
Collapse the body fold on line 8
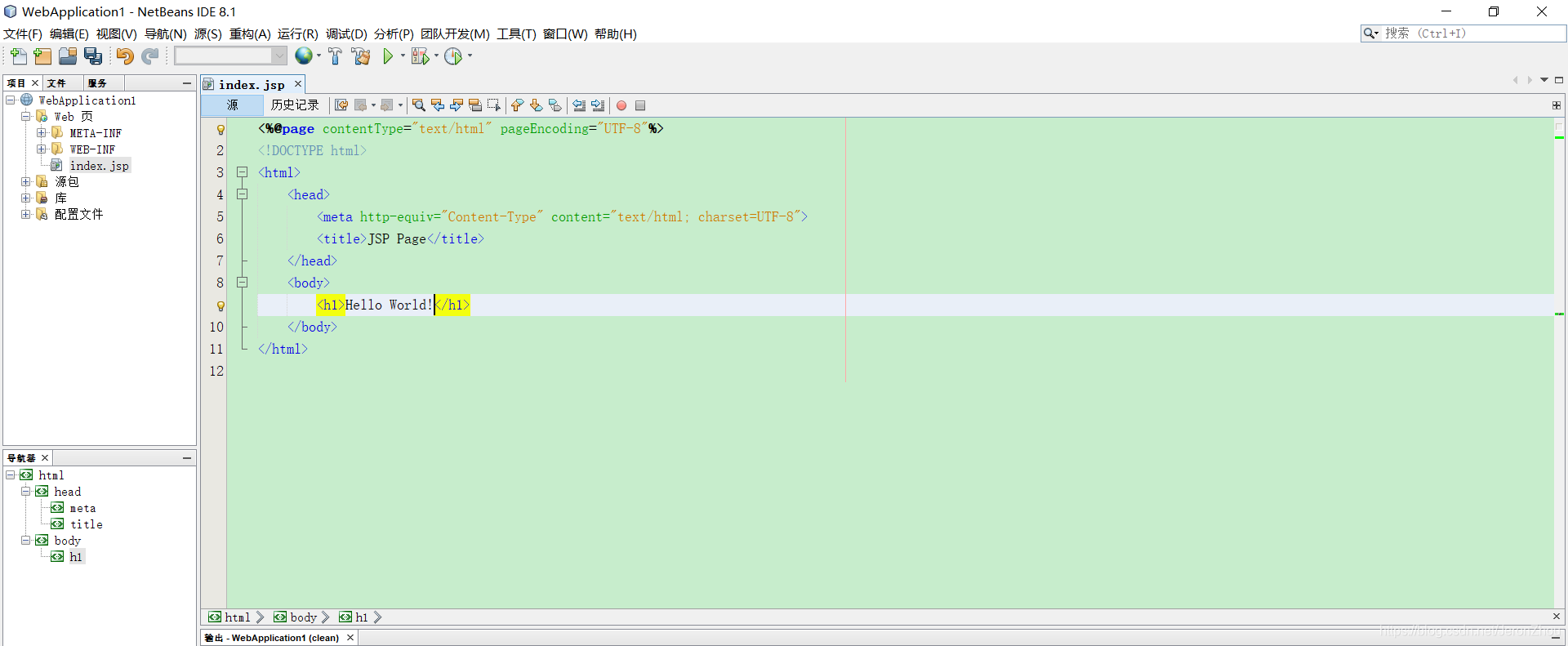[242, 283]
